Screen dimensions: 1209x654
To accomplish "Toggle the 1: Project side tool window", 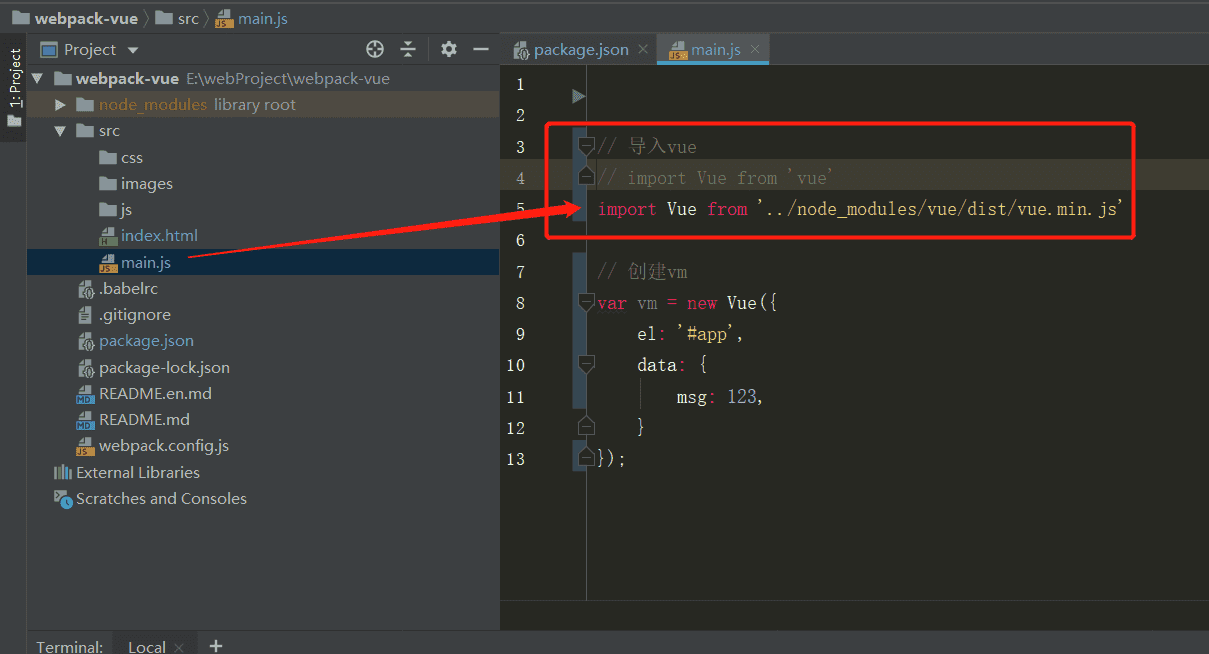I will pos(15,77).
